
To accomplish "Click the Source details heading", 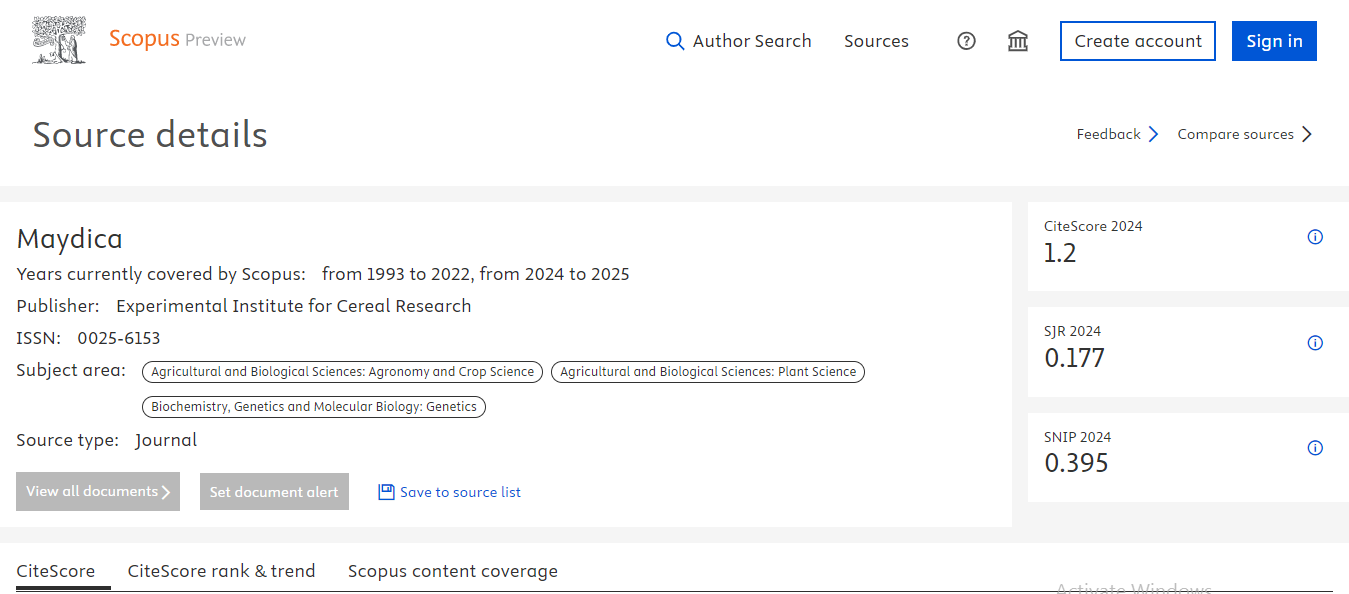I will pyautogui.click(x=150, y=134).
